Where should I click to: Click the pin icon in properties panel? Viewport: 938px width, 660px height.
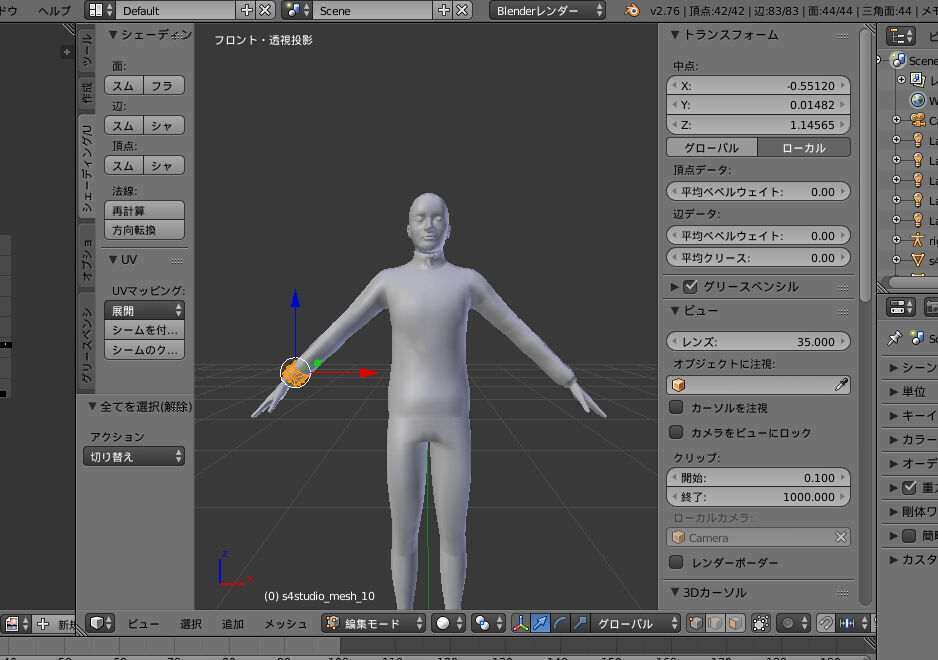click(894, 338)
